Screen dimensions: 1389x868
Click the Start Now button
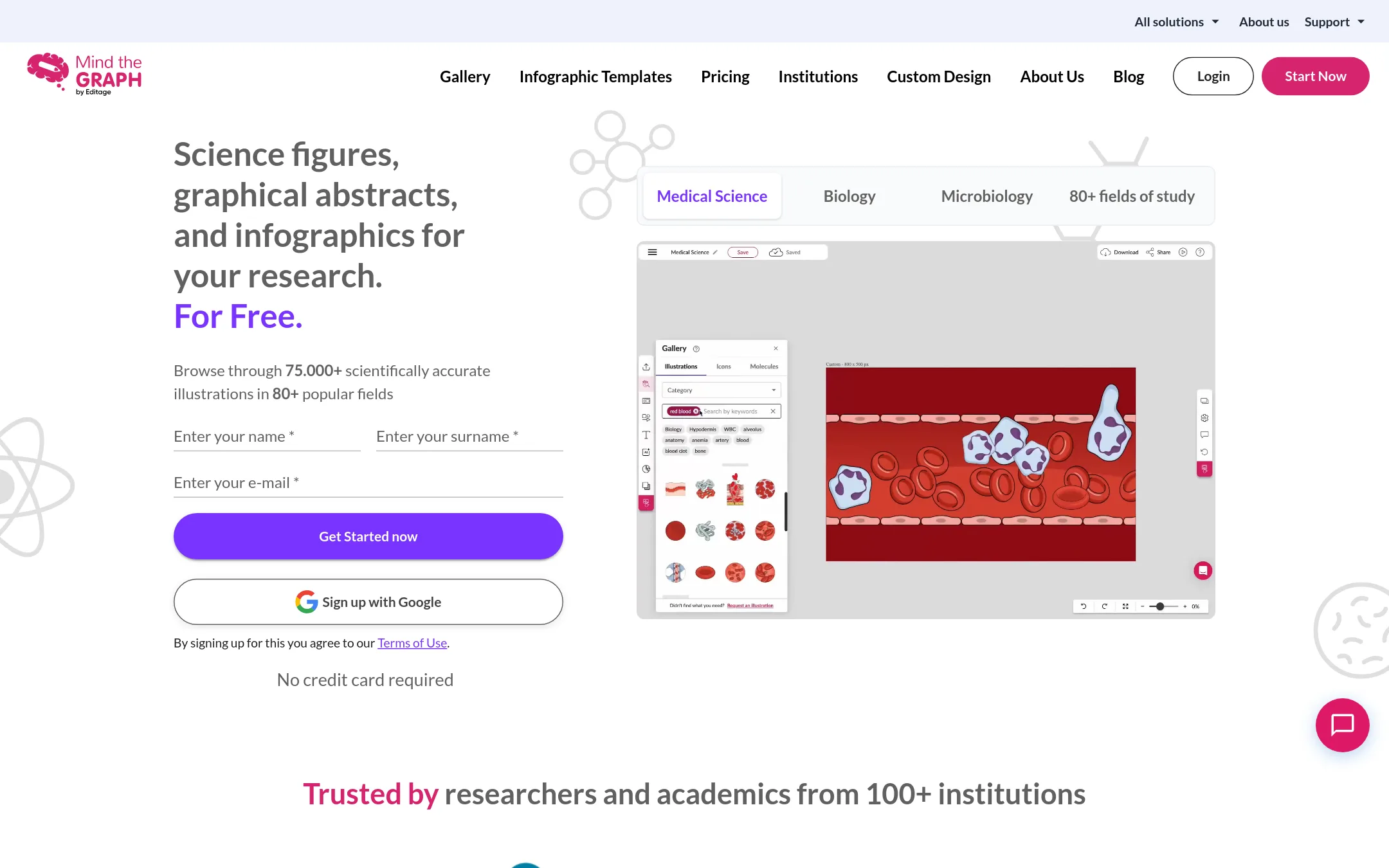click(1315, 76)
